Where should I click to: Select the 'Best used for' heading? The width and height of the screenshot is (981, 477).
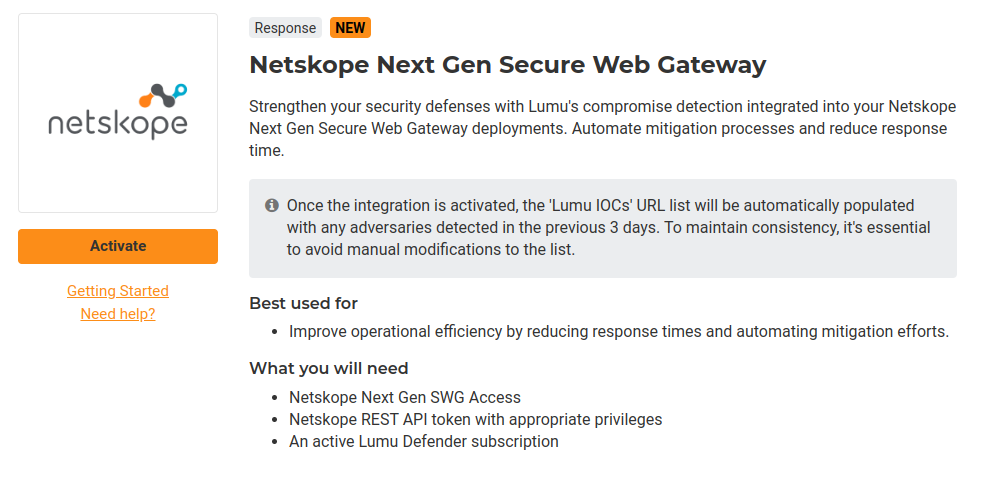tap(303, 303)
